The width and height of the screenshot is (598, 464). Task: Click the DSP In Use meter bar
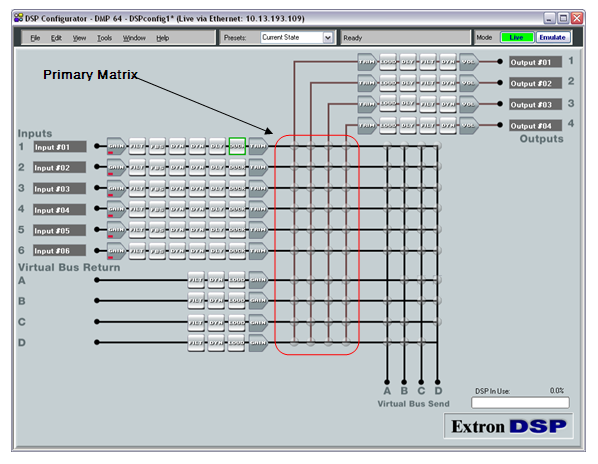pos(520,403)
